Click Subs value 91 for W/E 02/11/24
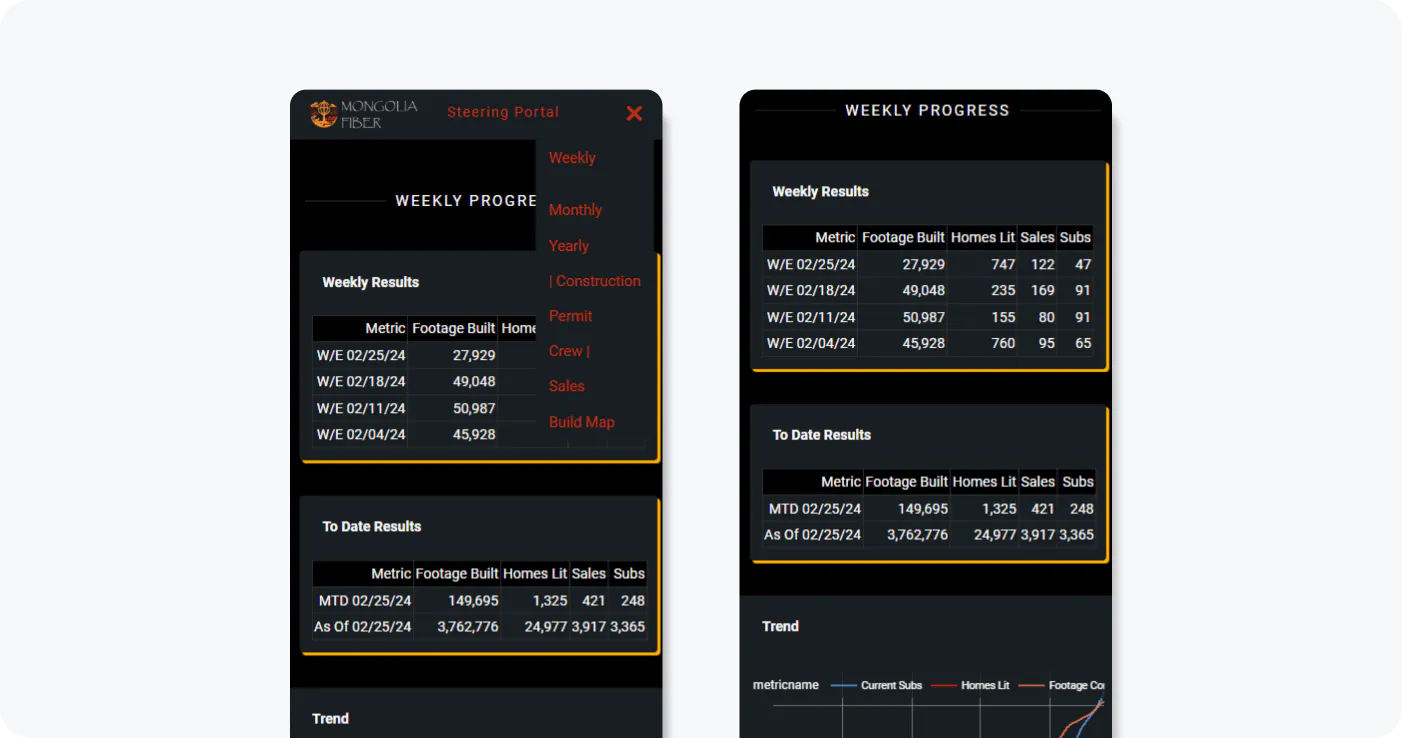Screen dimensions: 1402x738 [x=1083, y=317]
